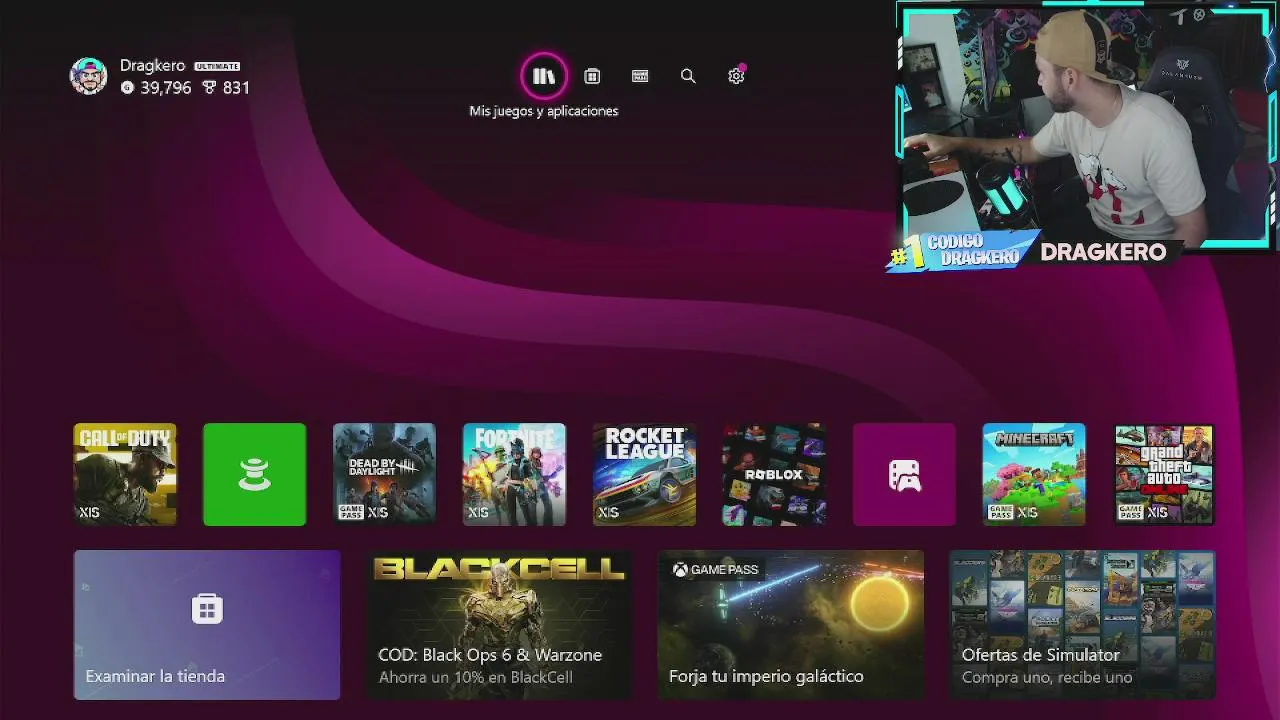Open My games and apps library icon
The height and width of the screenshot is (720, 1280).
tap(544, 76)
